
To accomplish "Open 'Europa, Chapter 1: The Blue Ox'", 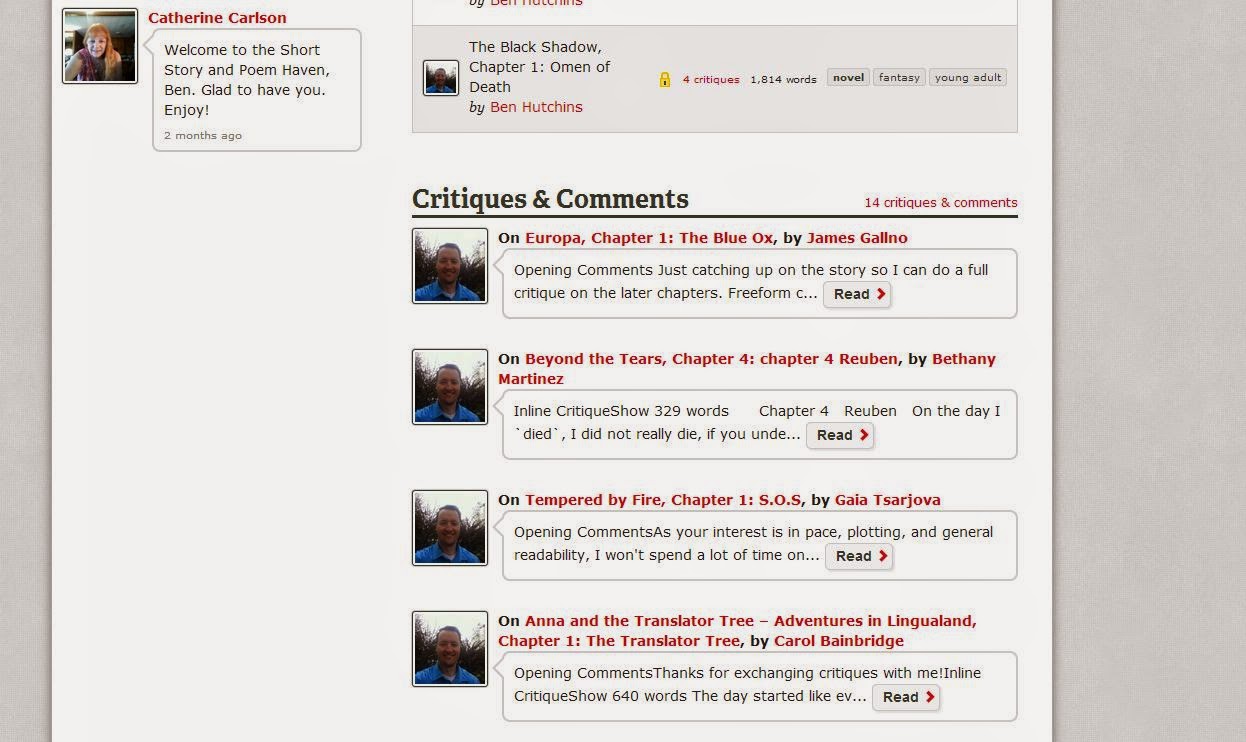I will (650, 237).
